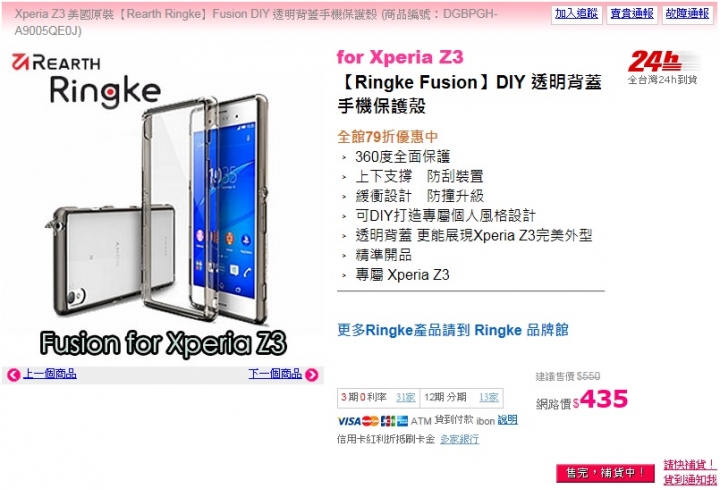Open the 多家銀行 credit card bonus link

[460, 439]
